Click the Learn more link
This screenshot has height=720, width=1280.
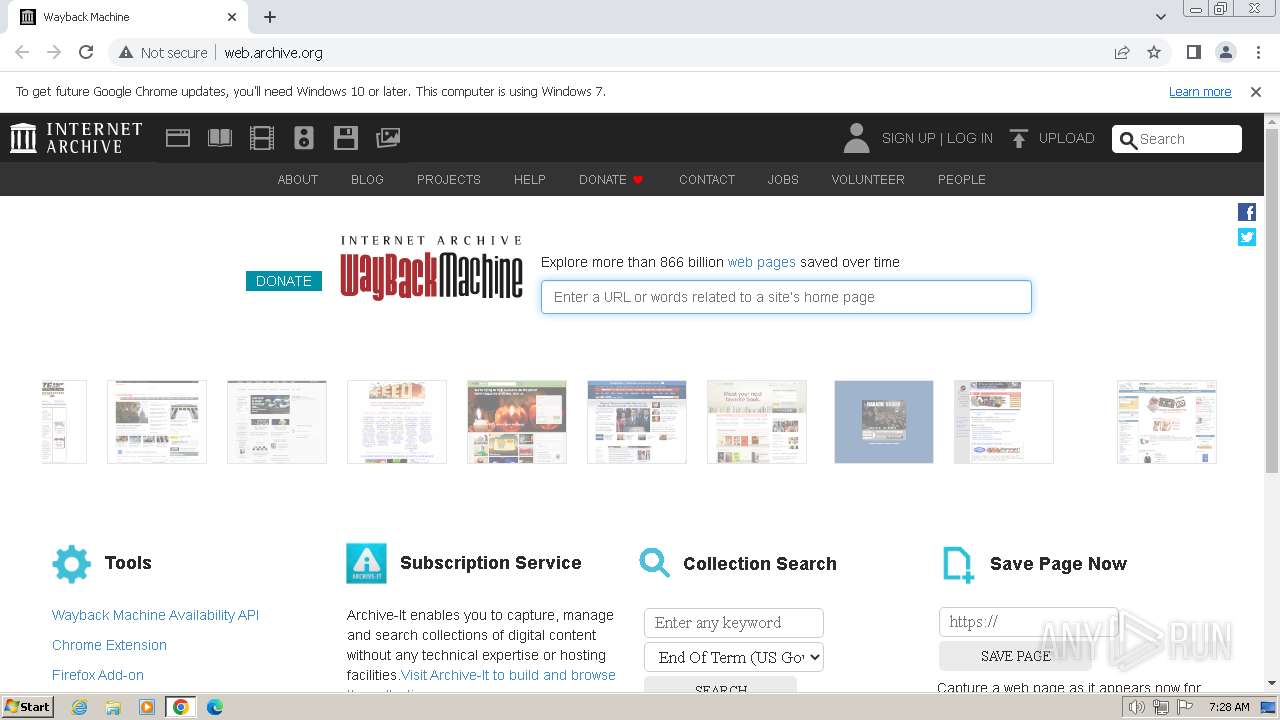click(x=1200, y=92)
